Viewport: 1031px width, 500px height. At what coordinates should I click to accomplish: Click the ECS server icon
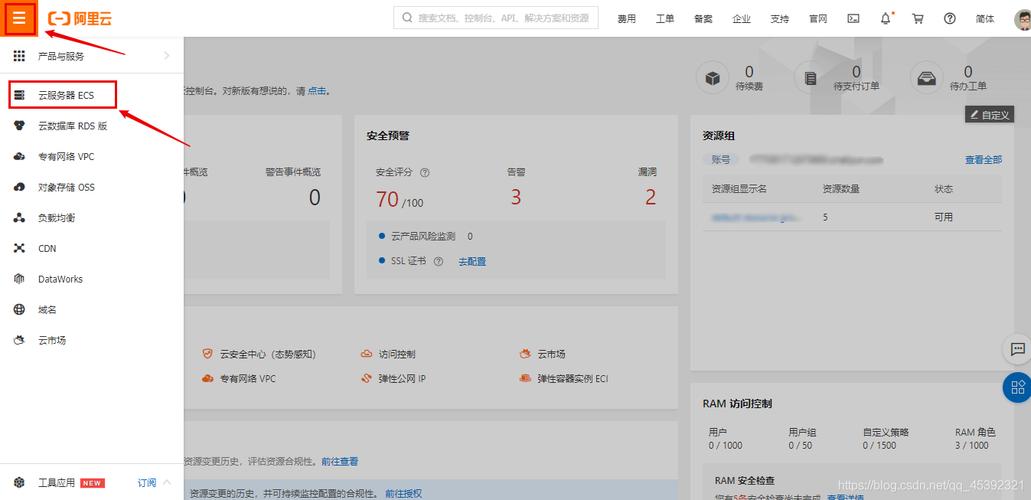[19, 95]
